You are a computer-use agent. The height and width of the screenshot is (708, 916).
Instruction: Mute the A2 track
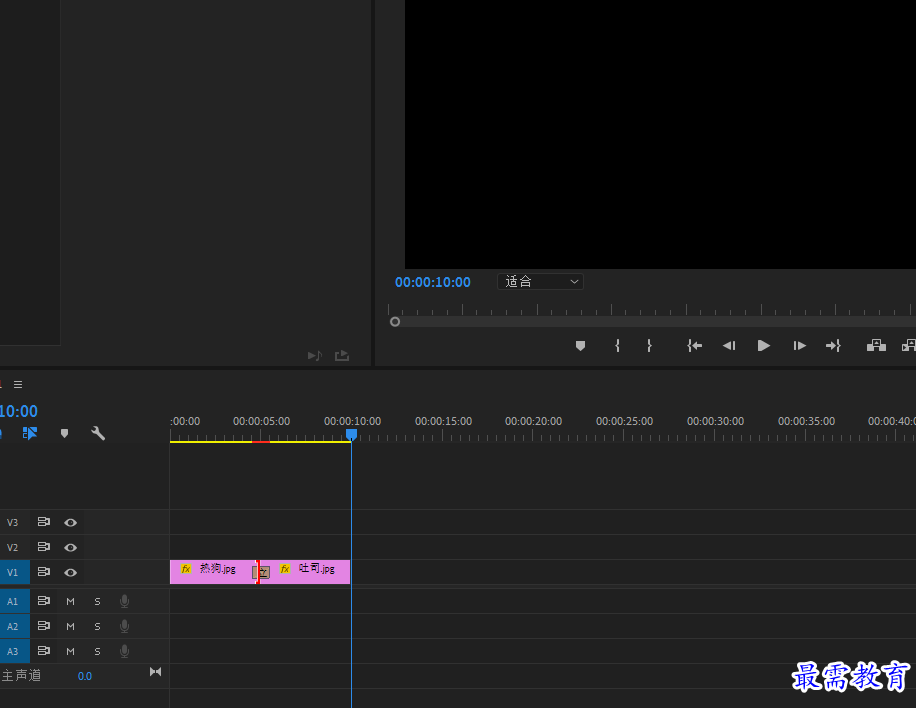coord(71,626)
